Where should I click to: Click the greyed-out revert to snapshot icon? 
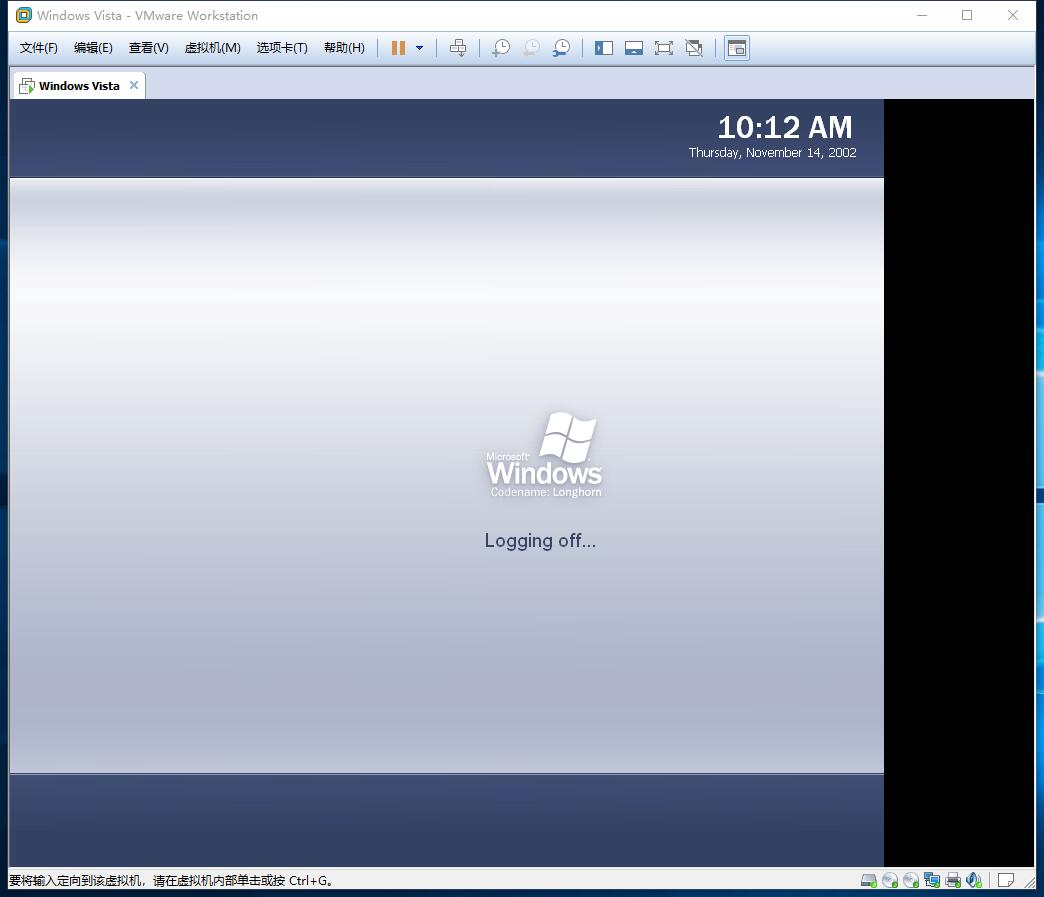531,48
